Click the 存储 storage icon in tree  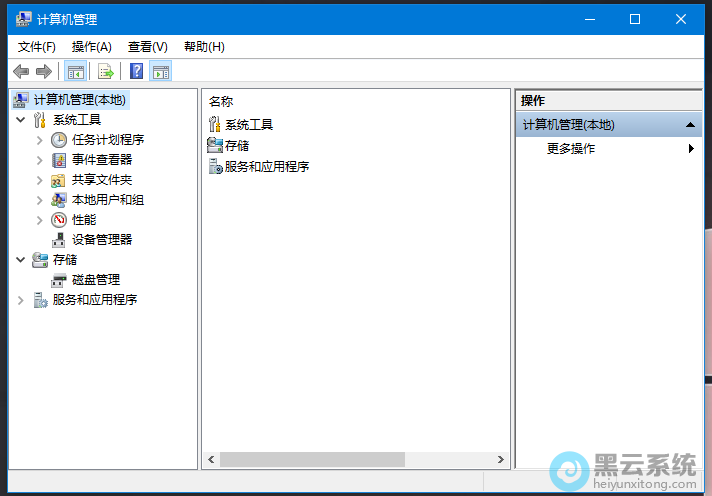(40, 260)
